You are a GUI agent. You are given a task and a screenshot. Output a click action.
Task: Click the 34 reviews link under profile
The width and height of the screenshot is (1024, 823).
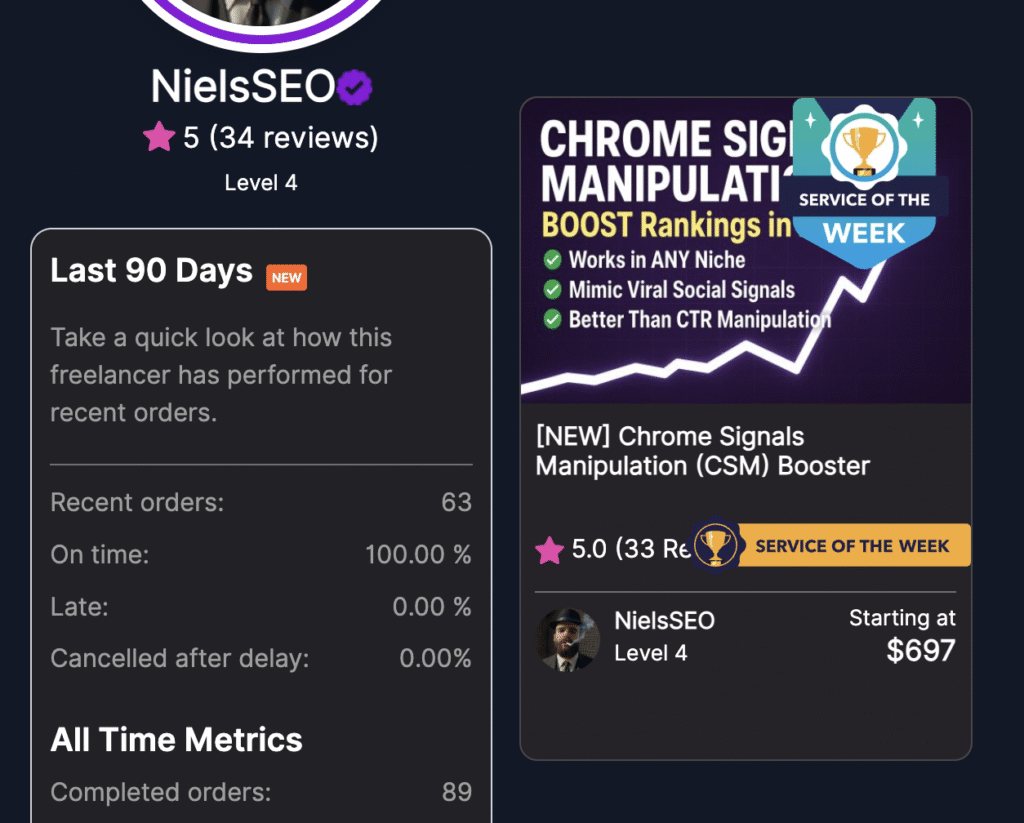click(294, 137)
